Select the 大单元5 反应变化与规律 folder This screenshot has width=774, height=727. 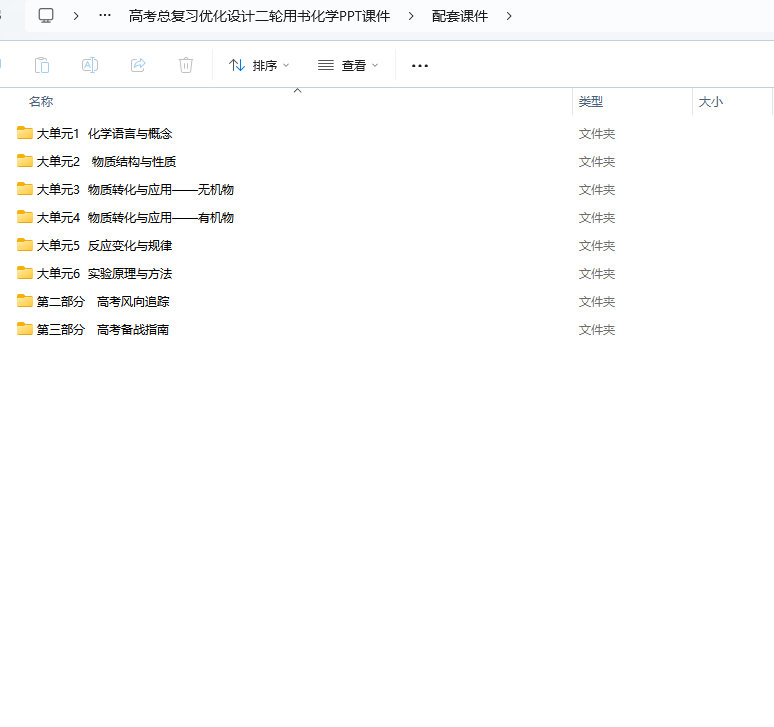[x=104, y=245]
